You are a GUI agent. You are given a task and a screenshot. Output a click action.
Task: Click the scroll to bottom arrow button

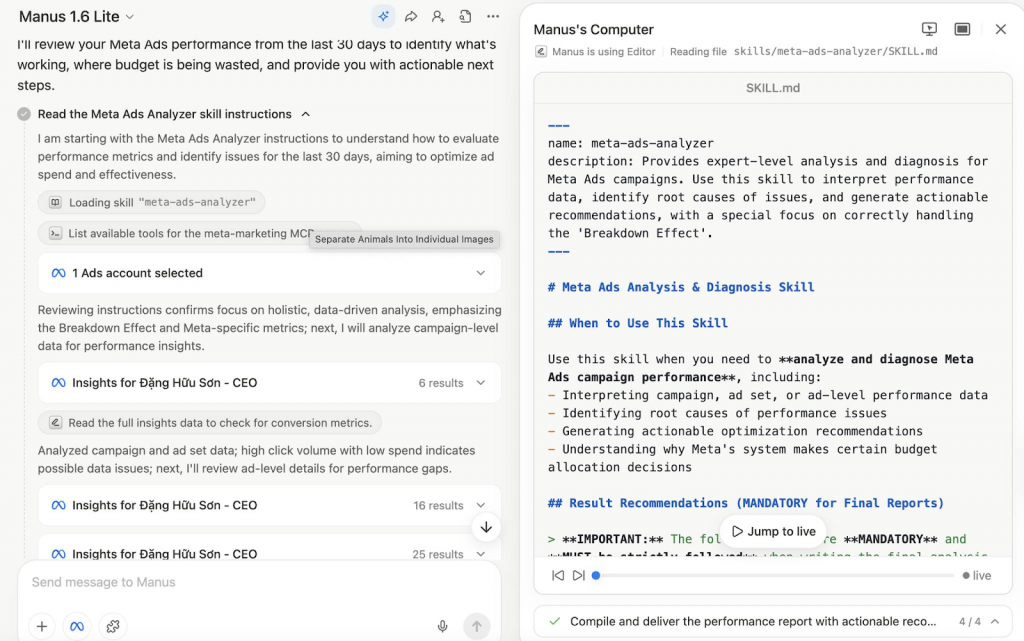click(486, 527)
